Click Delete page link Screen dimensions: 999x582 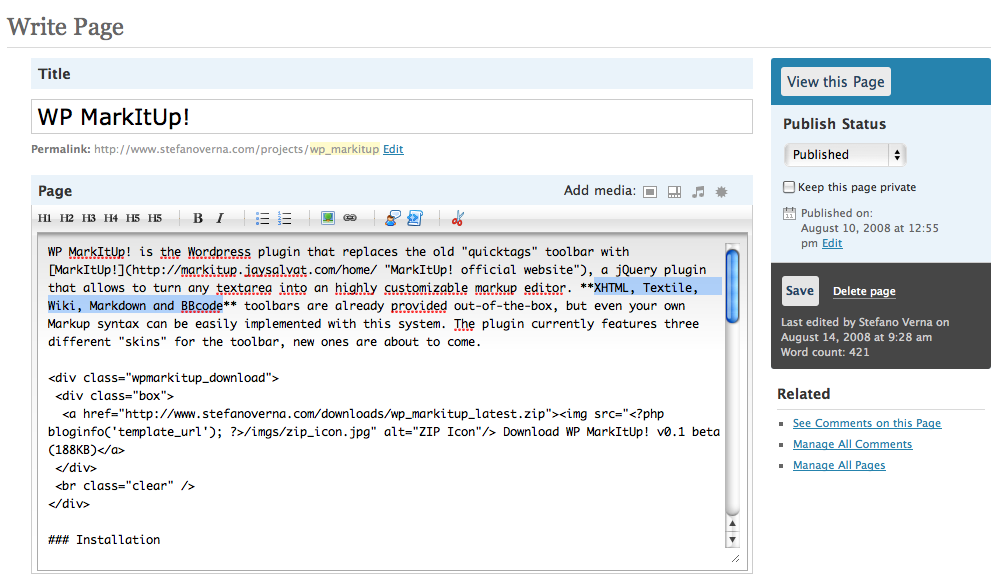pyautogui.click(x=864, y=291)
